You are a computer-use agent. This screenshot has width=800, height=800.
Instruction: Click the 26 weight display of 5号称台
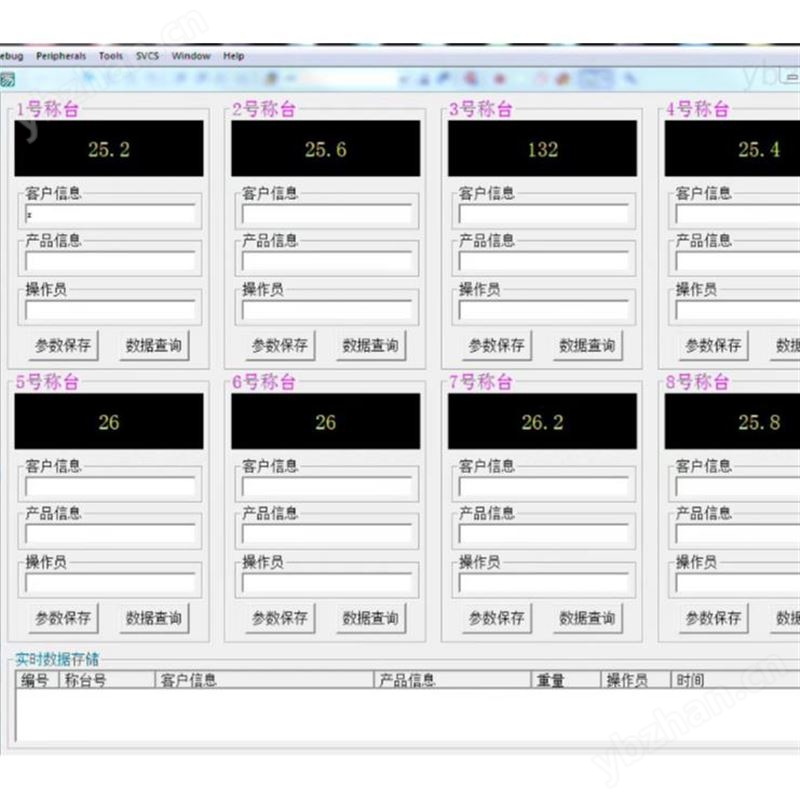[x=109, y=421]
